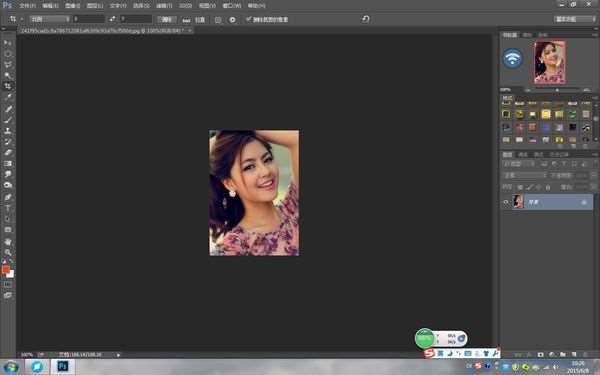600x375 pixels.
Task: Click the reset crop arrow icon
Action: coord(365,19)
